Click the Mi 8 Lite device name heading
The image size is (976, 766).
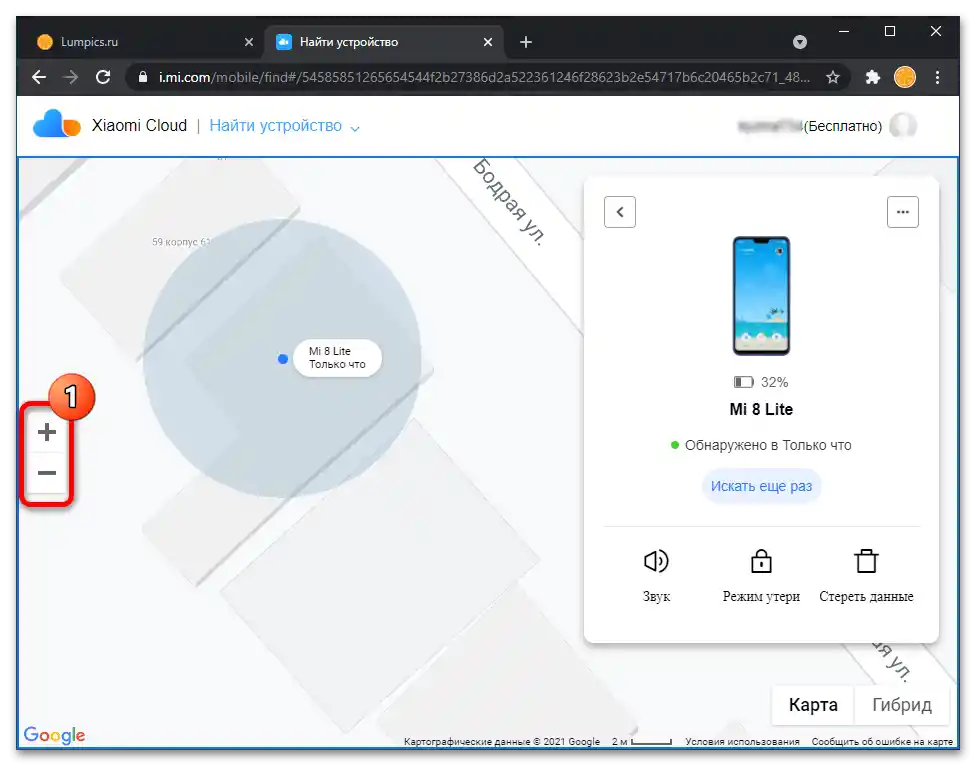[x=761, y=409]
